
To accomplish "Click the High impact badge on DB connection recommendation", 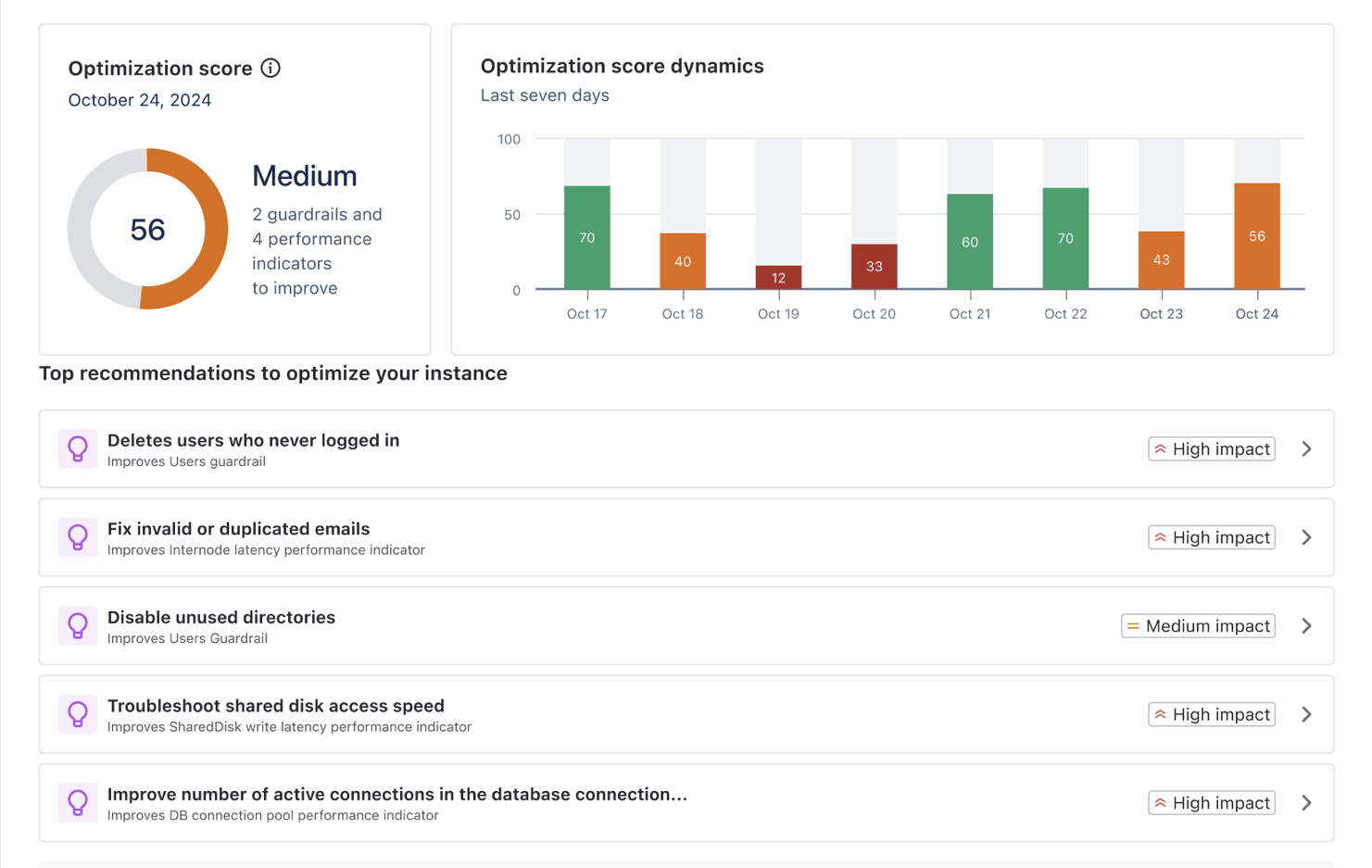I will (1212, 802).
